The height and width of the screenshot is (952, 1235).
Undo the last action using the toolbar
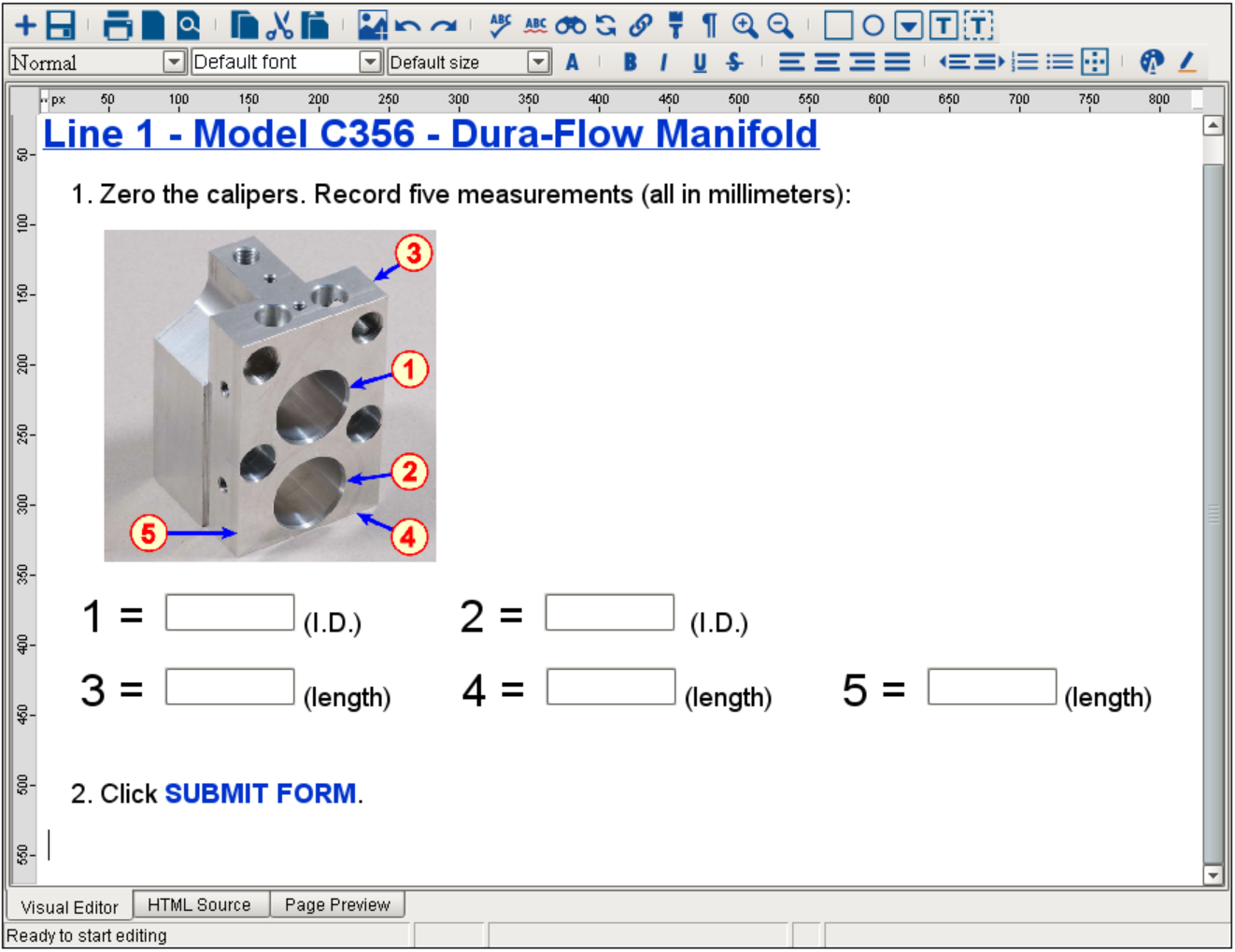click(407, 26)
